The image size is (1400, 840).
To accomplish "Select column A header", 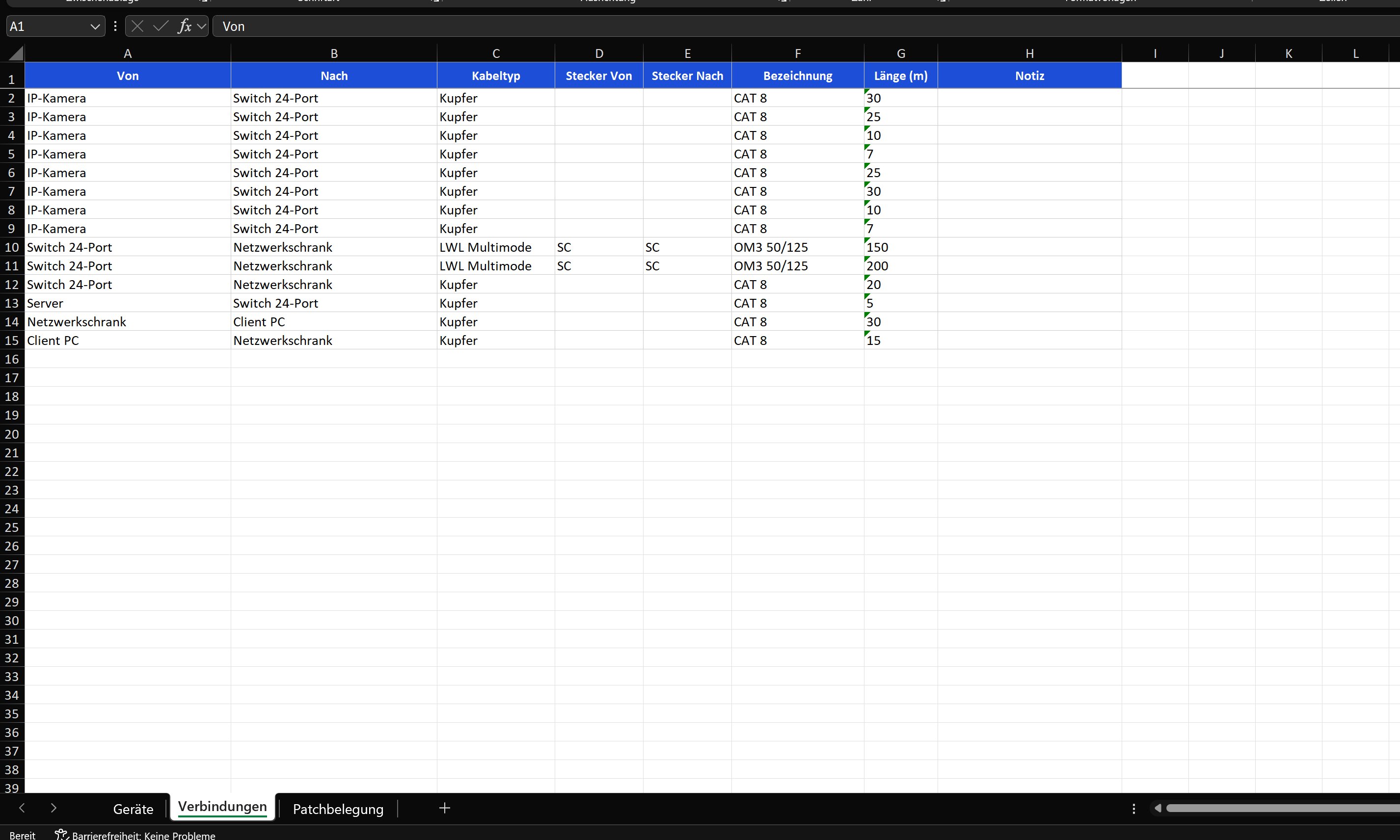I will tap(128, 53).
